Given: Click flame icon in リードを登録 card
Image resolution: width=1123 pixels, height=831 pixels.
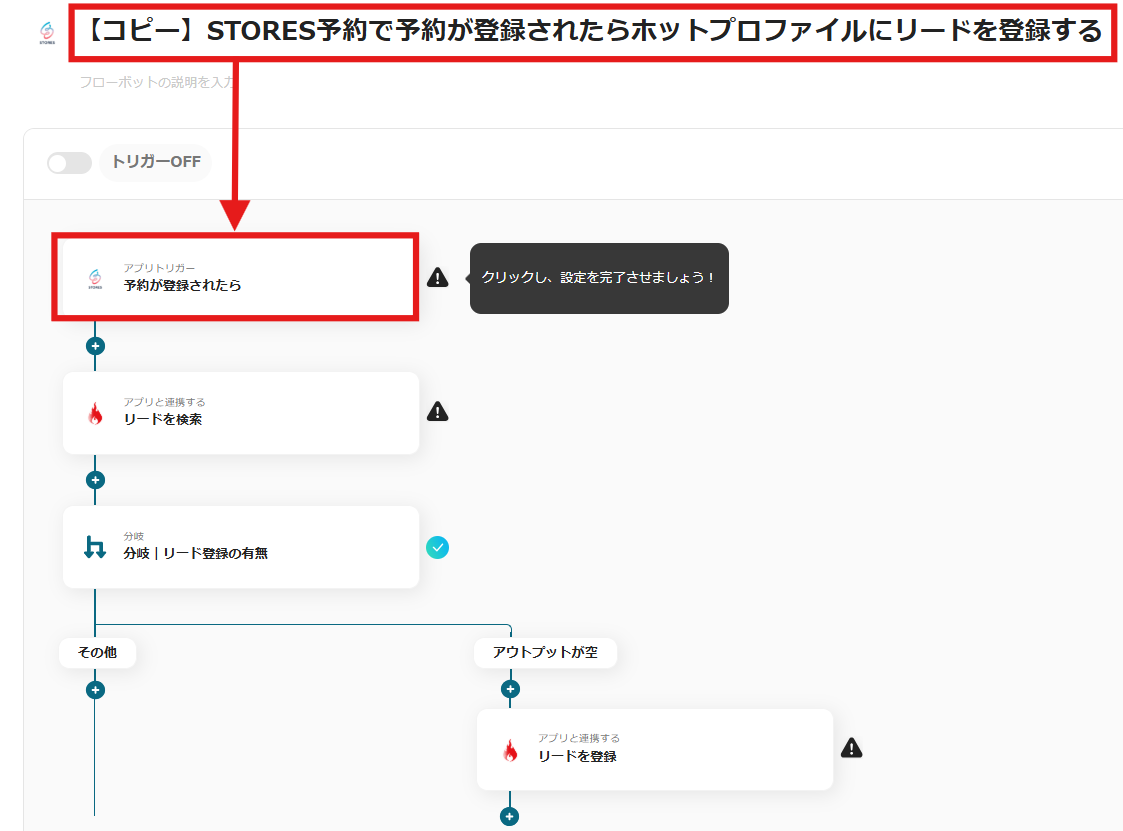Looking at the screenshot, I should [510, 750].
